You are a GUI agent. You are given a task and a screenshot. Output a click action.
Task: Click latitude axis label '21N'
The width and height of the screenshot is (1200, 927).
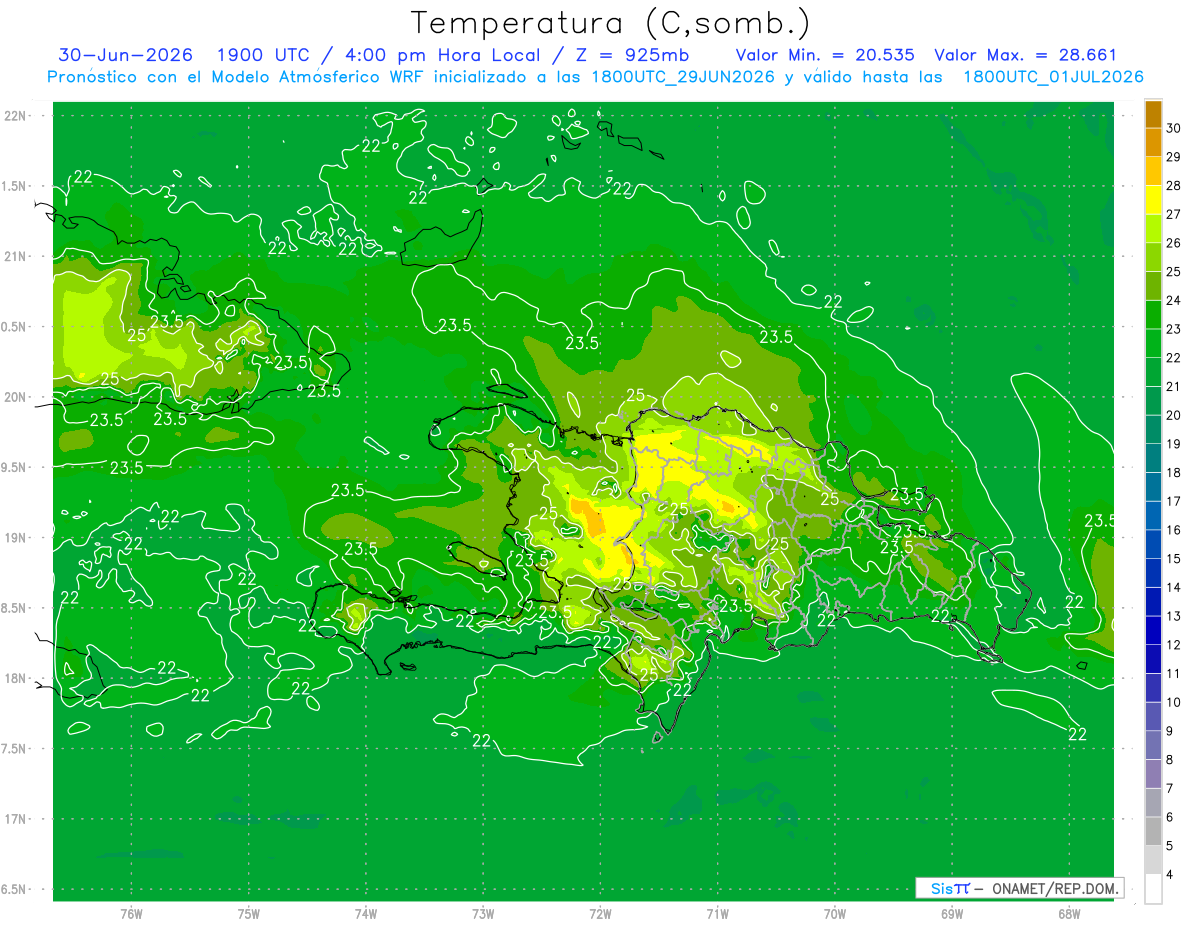15,256
